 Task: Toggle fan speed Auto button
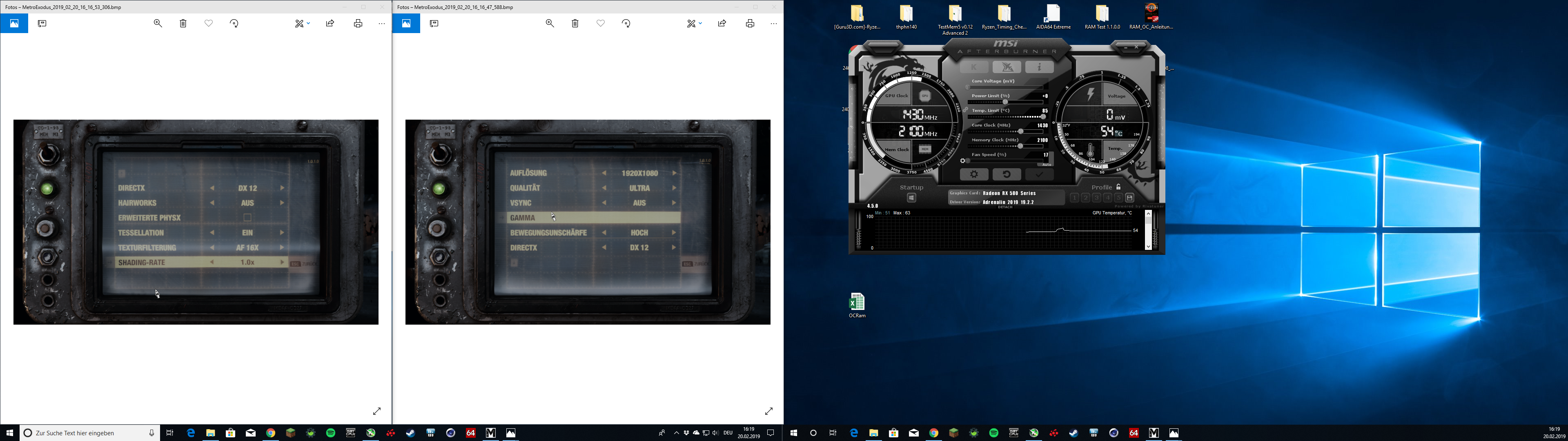[x=1047, y=165]
